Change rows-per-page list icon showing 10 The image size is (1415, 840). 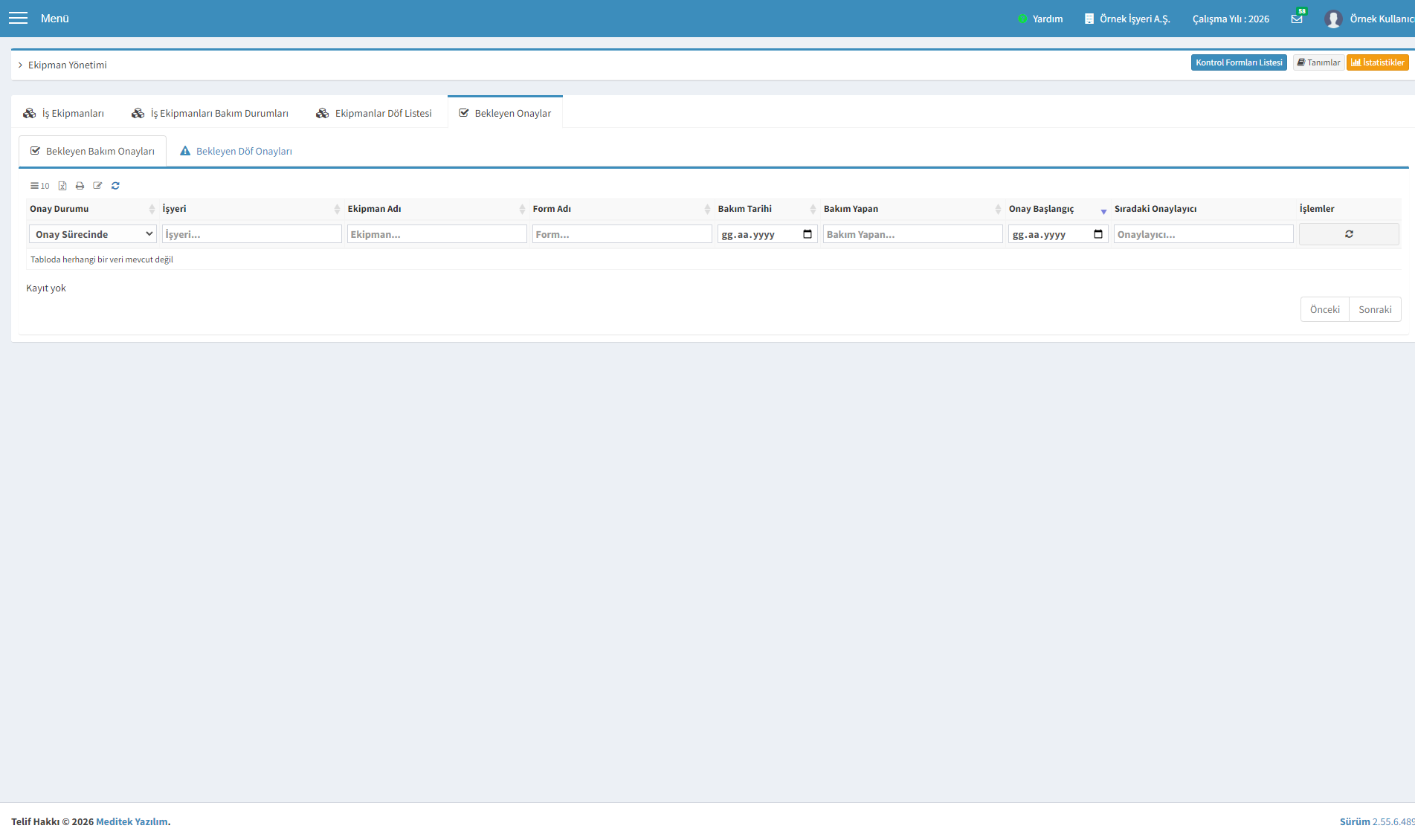pos(39,186)
